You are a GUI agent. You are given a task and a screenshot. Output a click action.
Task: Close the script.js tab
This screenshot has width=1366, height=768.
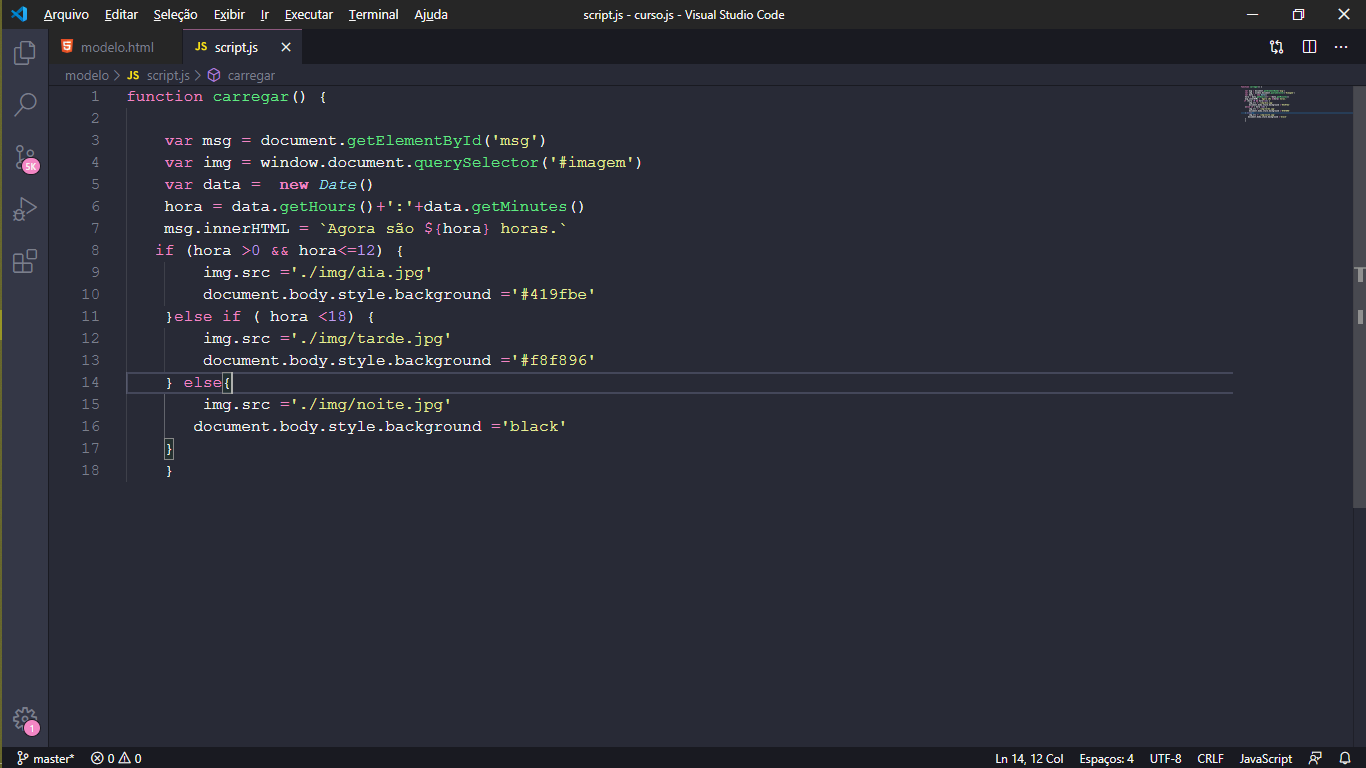pyautogui.click(x=286, y=47)
